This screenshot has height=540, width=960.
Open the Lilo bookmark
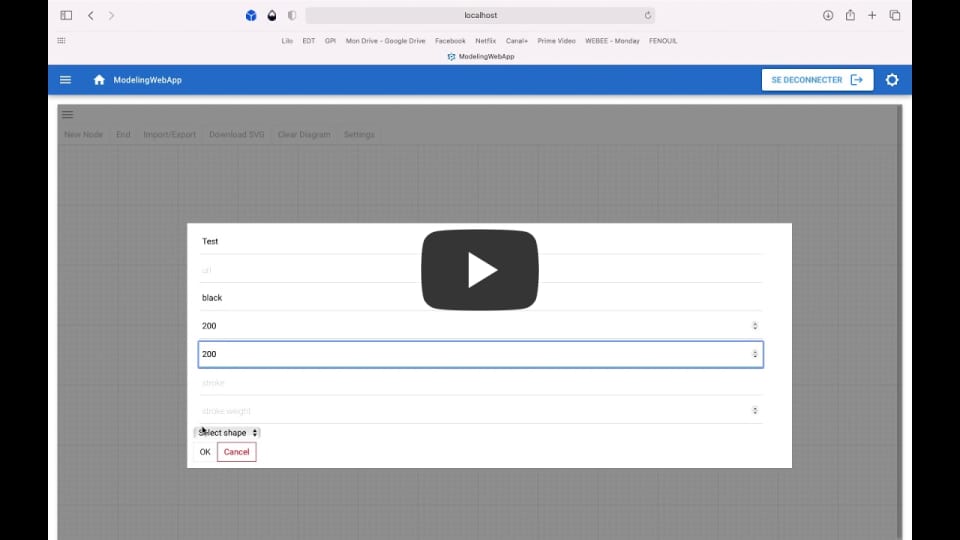click(287, 41)
